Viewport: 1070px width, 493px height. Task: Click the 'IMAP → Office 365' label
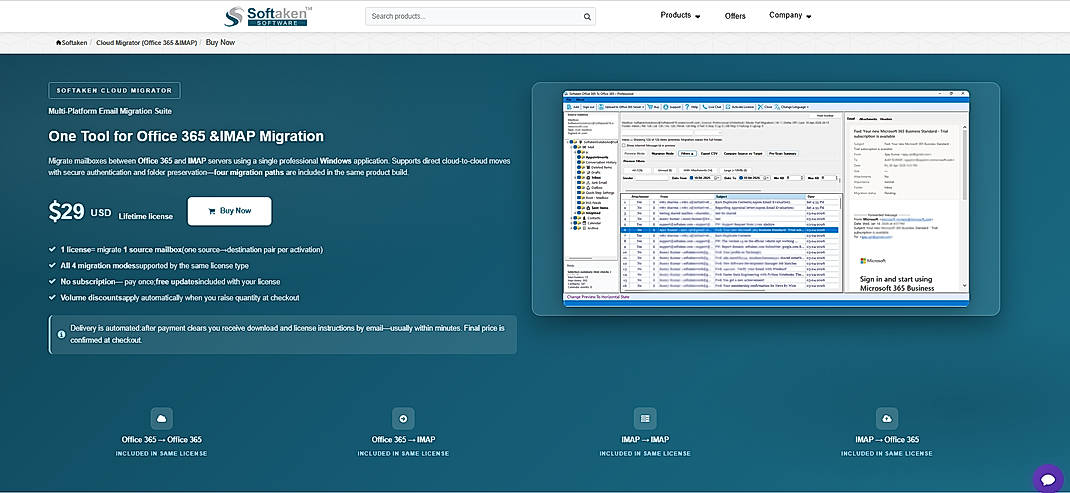click(x=886, y=440)
